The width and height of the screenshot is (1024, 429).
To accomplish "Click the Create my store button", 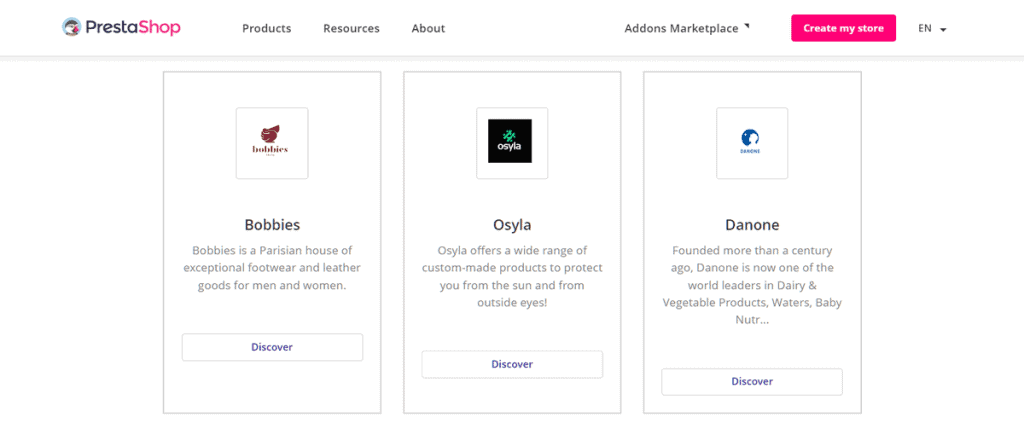I will coord(843,28).
